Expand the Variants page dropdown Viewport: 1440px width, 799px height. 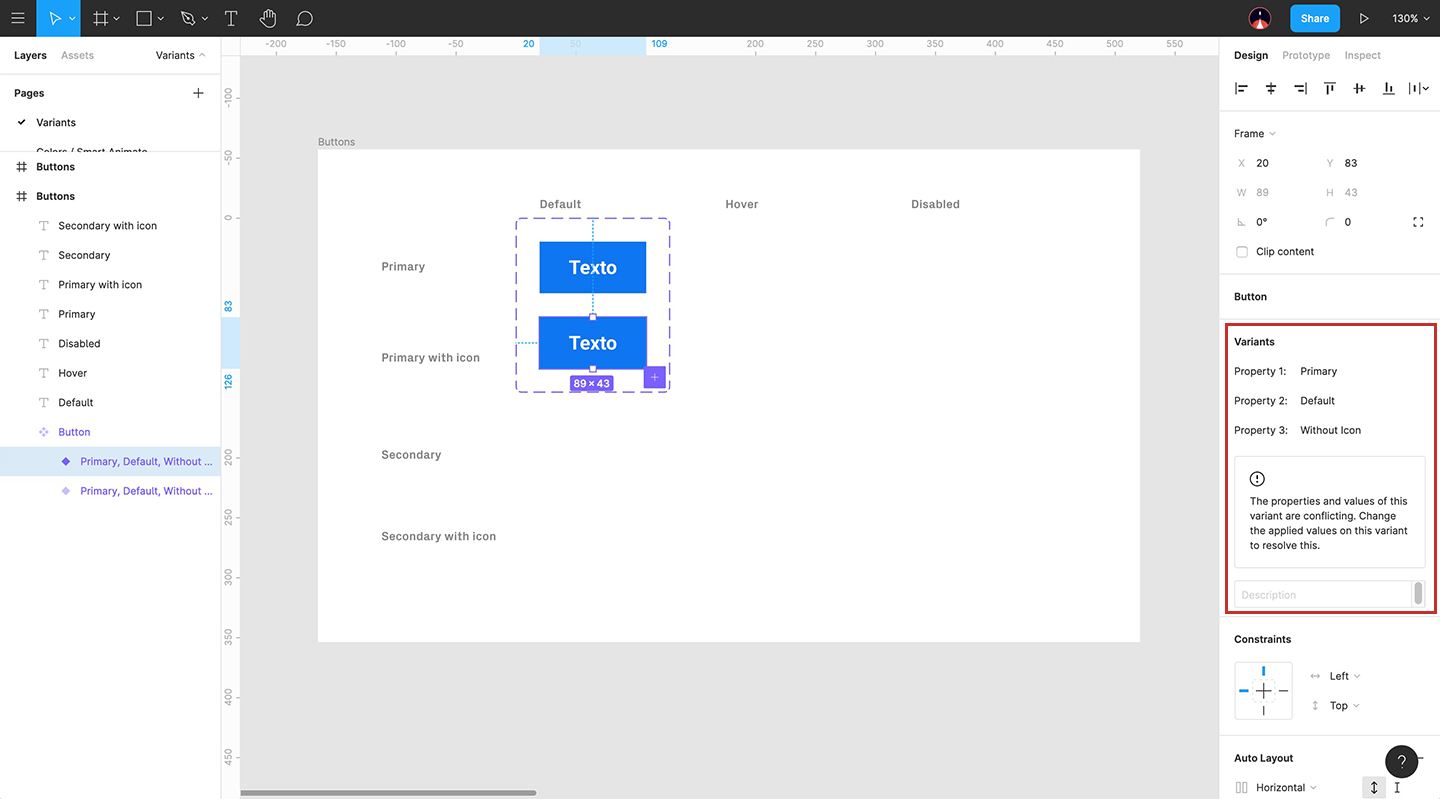[180, 55]
